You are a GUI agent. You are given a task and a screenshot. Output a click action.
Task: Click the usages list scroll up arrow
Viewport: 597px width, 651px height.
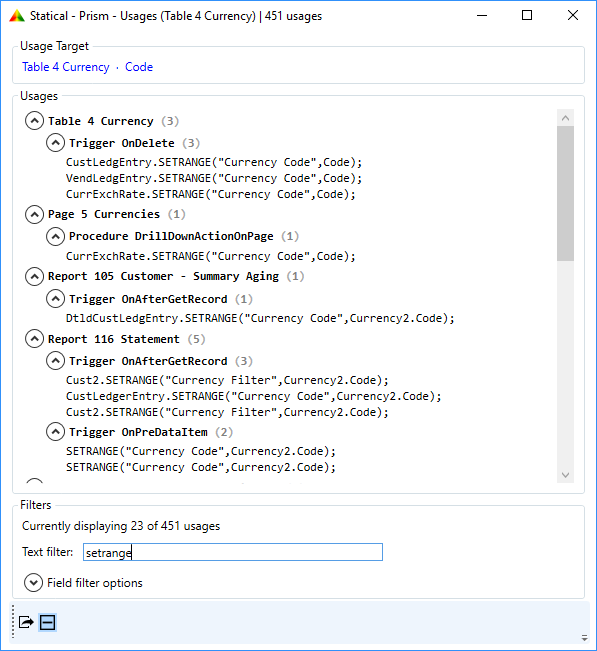565,118
